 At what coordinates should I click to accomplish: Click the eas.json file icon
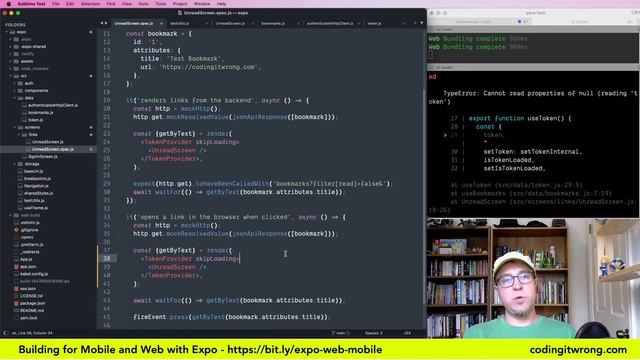pyautogui.click(x=16, y=289)
